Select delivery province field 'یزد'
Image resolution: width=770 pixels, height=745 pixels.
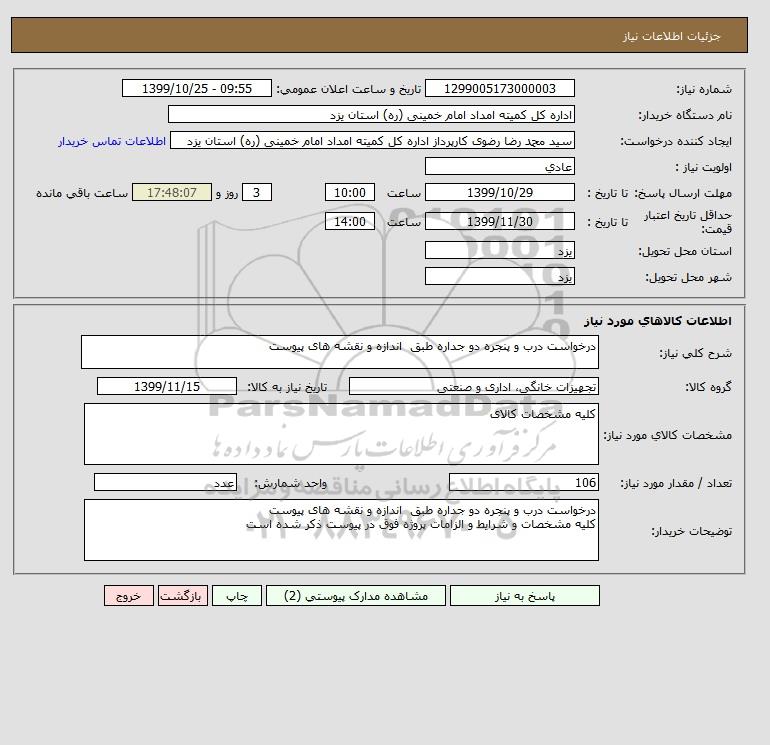click(499, 250)
